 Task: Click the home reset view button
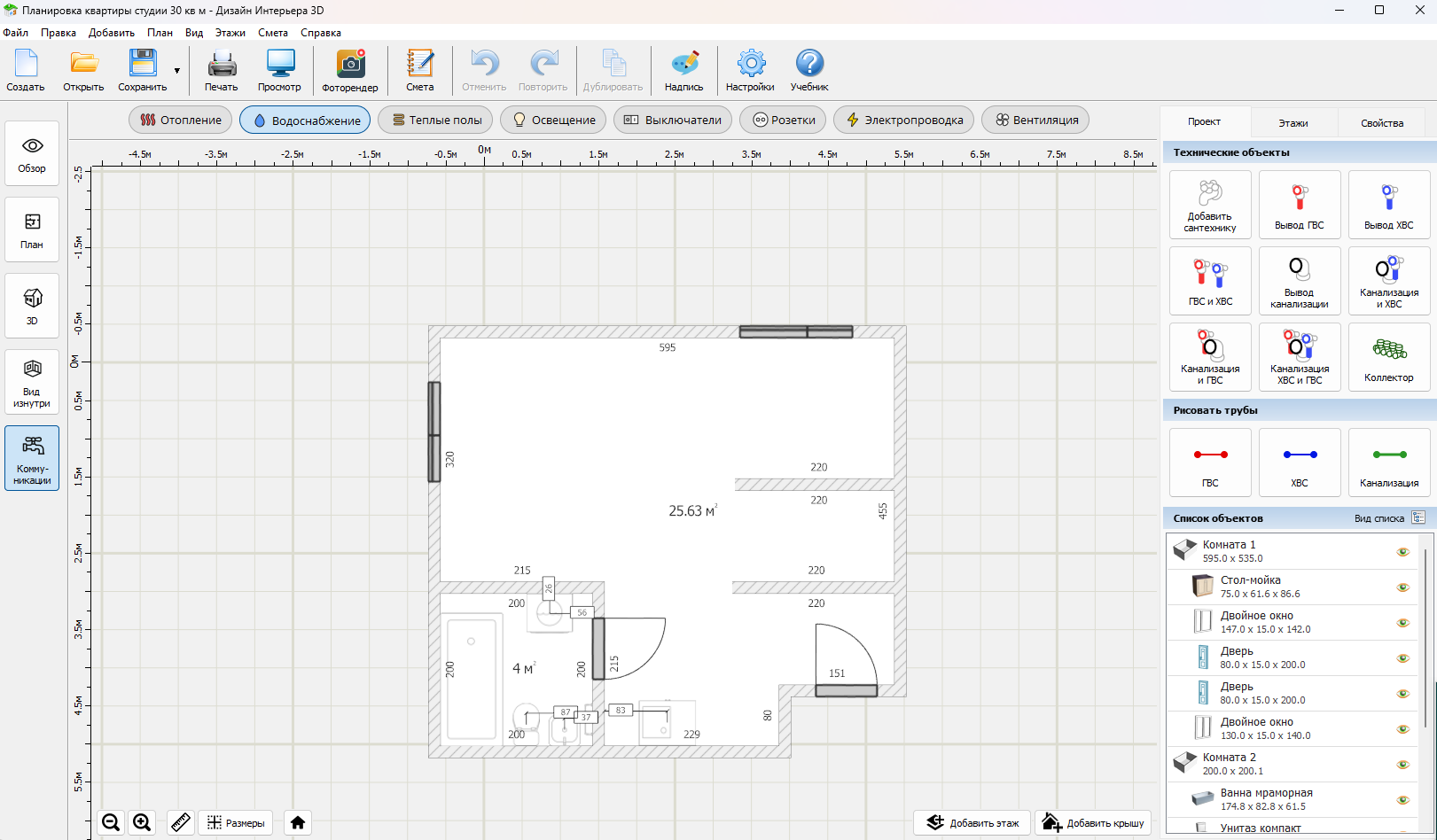click(x=298, y=822)
